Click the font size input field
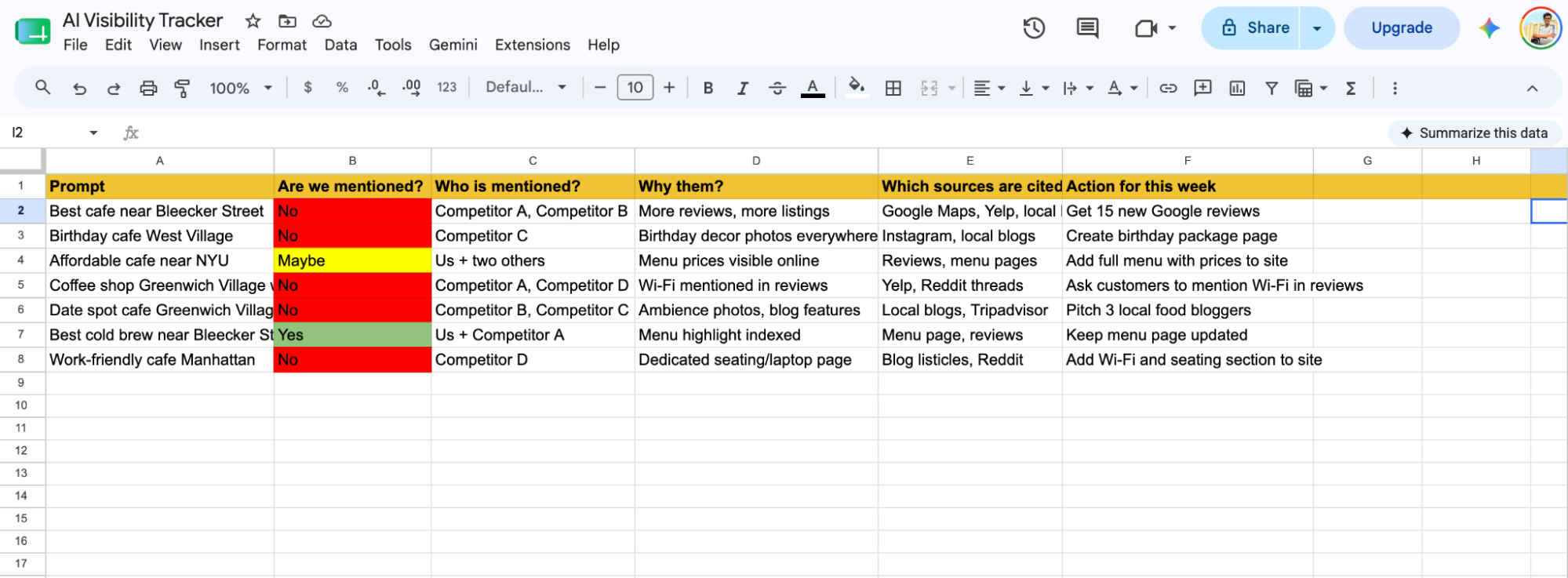 [635, 88]
